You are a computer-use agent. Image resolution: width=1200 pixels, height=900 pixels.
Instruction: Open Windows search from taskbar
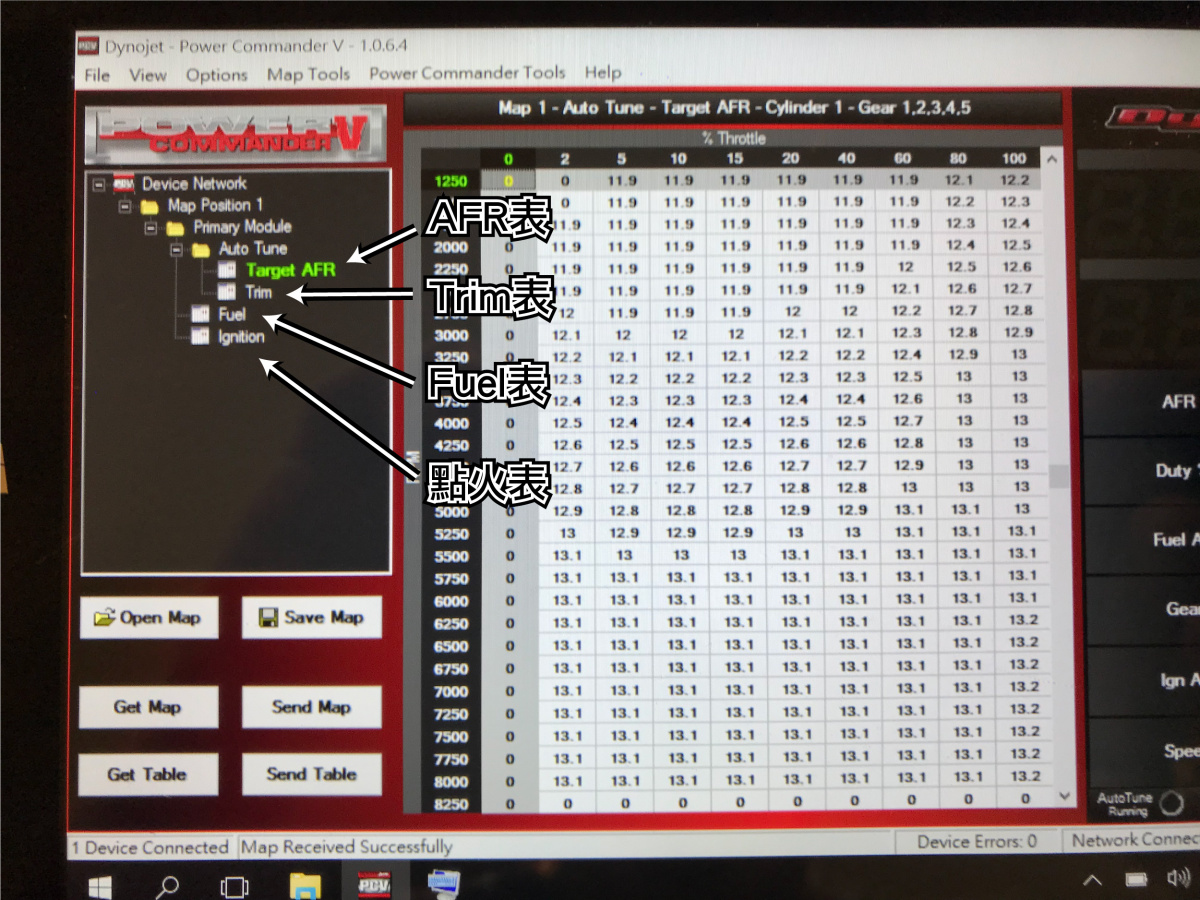tap(168, 885)
